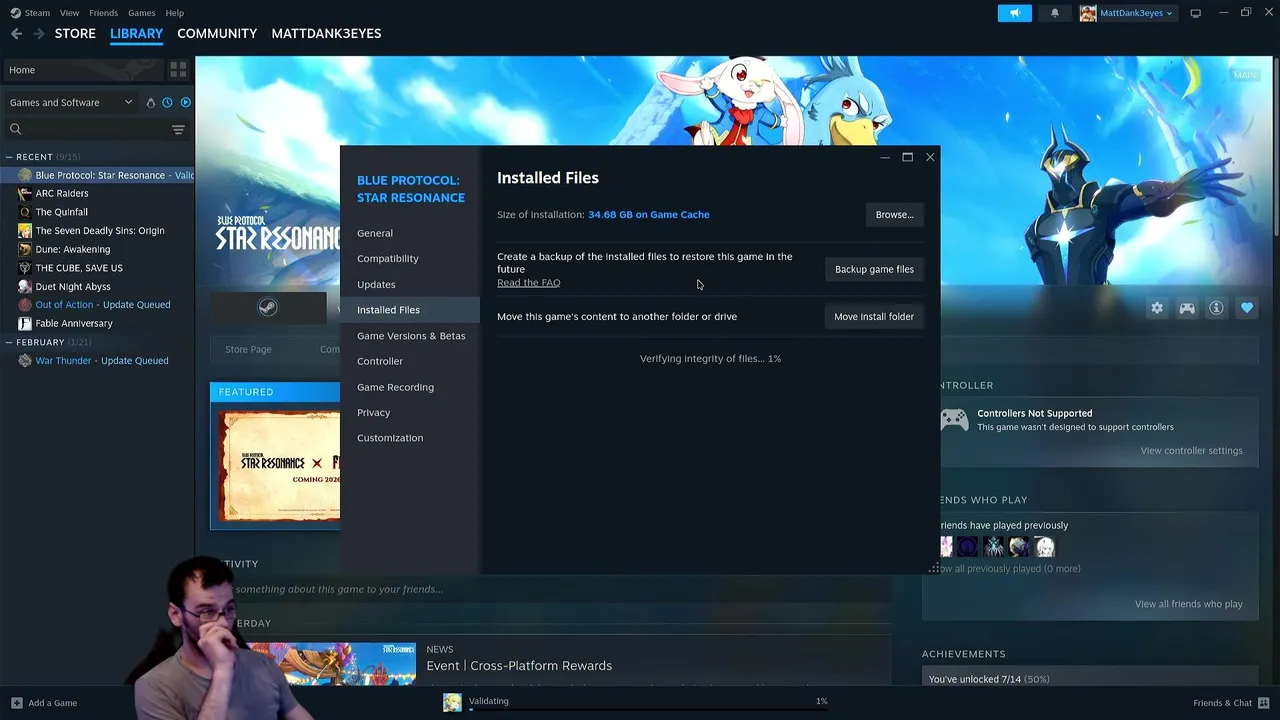This screenshot has width=1280, height=720.
Task: Click the ARC Raiders game icon
Action: (25, 193)
